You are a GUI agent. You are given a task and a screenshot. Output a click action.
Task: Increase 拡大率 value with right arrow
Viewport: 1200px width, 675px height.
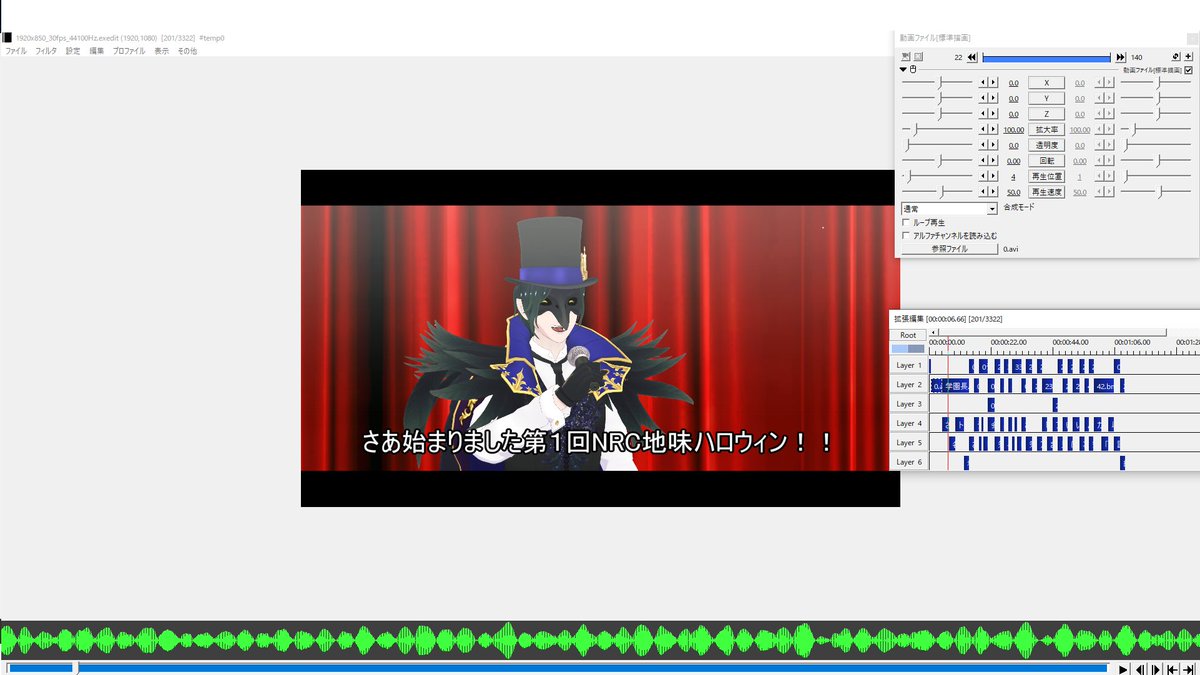(993, 130)
